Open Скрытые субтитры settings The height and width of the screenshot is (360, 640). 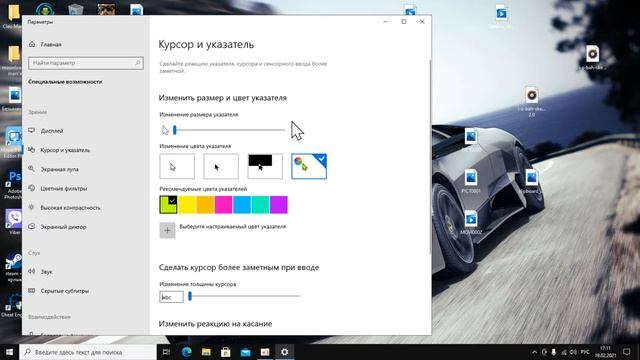(64, 291)
